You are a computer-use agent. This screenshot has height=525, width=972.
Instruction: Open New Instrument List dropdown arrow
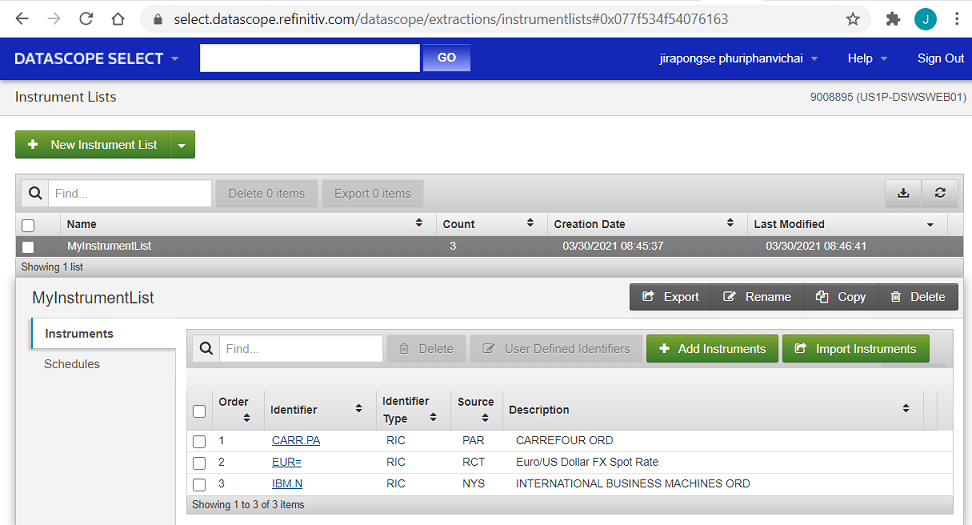182,145
